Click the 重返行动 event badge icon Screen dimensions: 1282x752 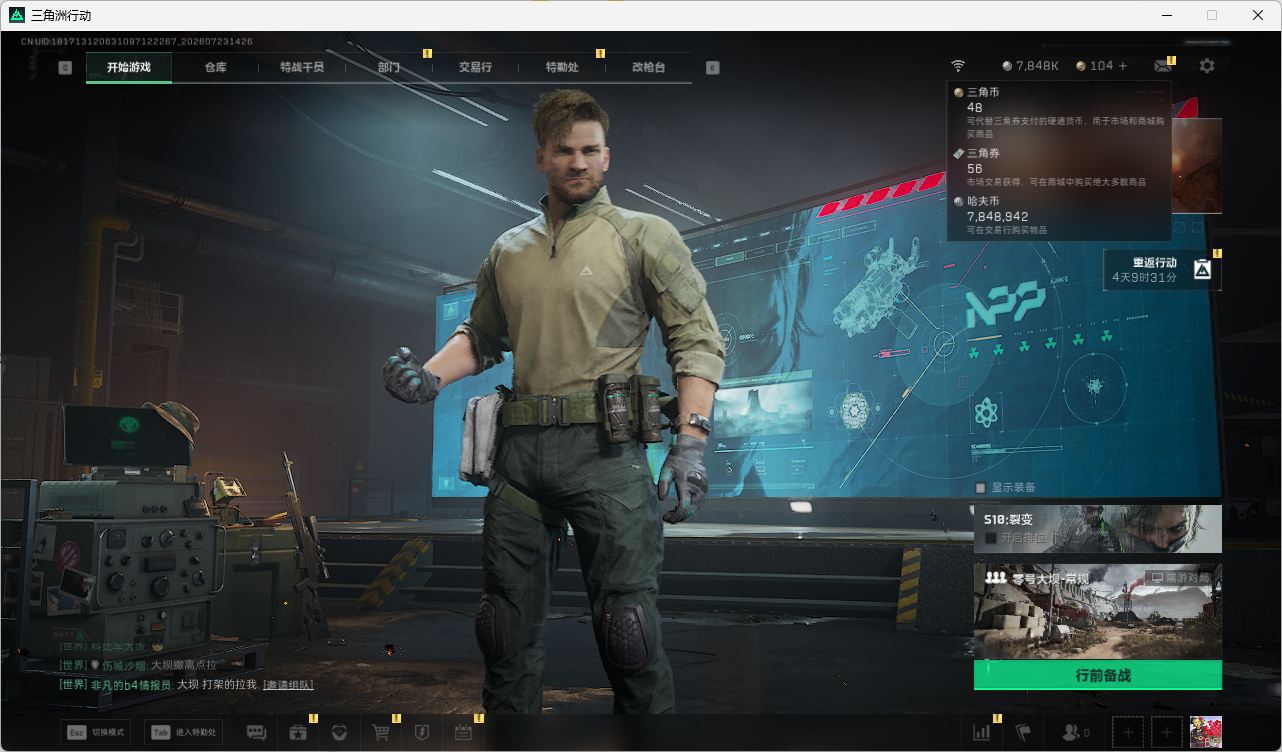[x=1202, y=269]
